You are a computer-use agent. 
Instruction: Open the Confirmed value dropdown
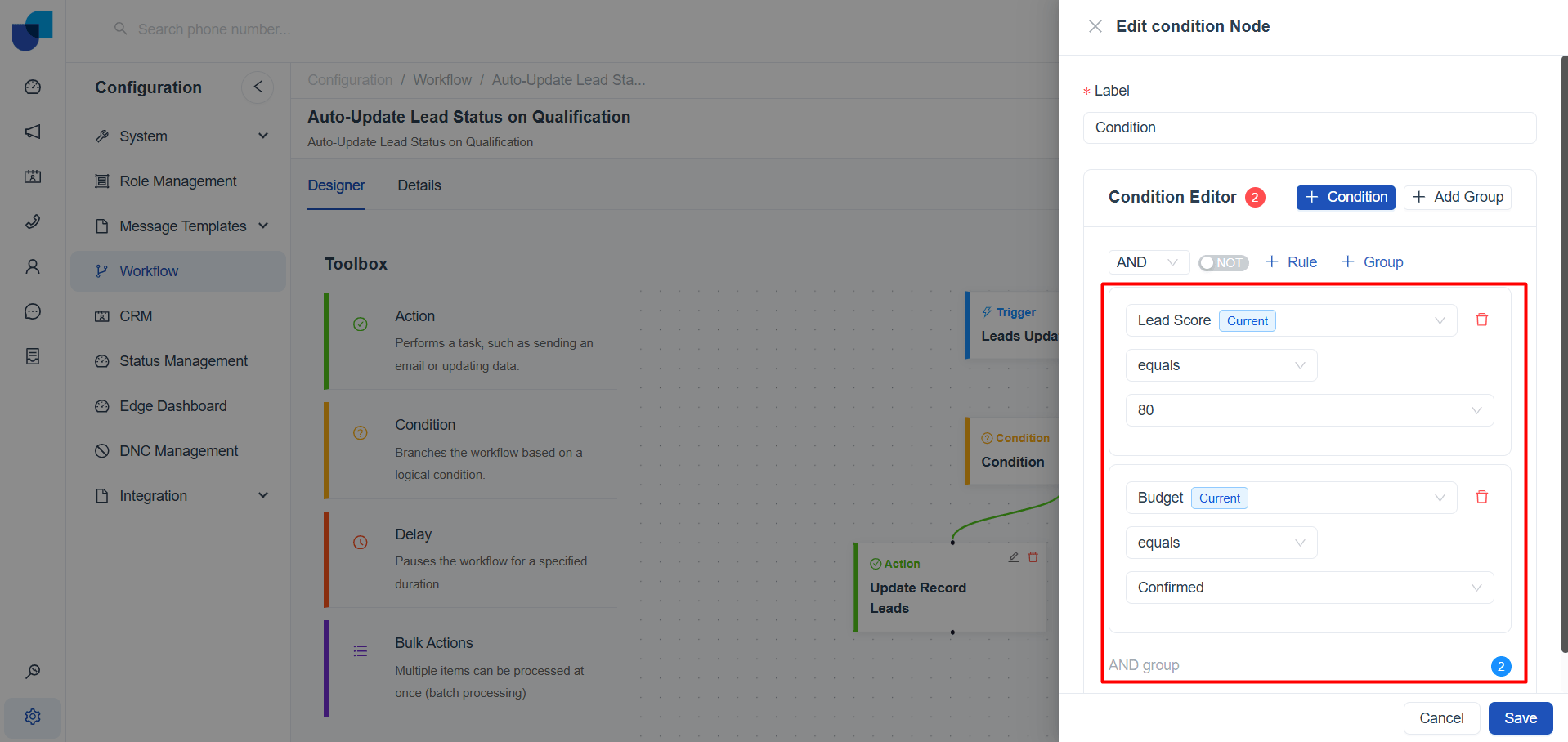point(1309,588)
